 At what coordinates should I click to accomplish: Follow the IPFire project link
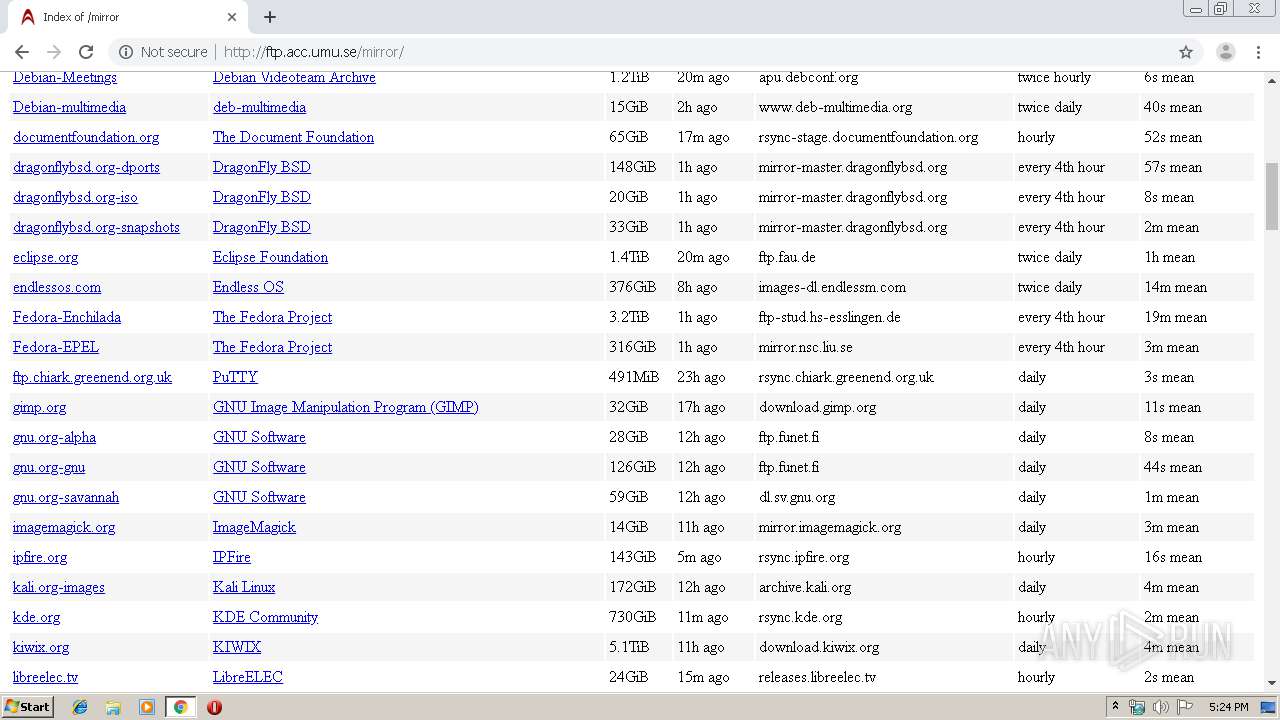click(x=232, y=557)
